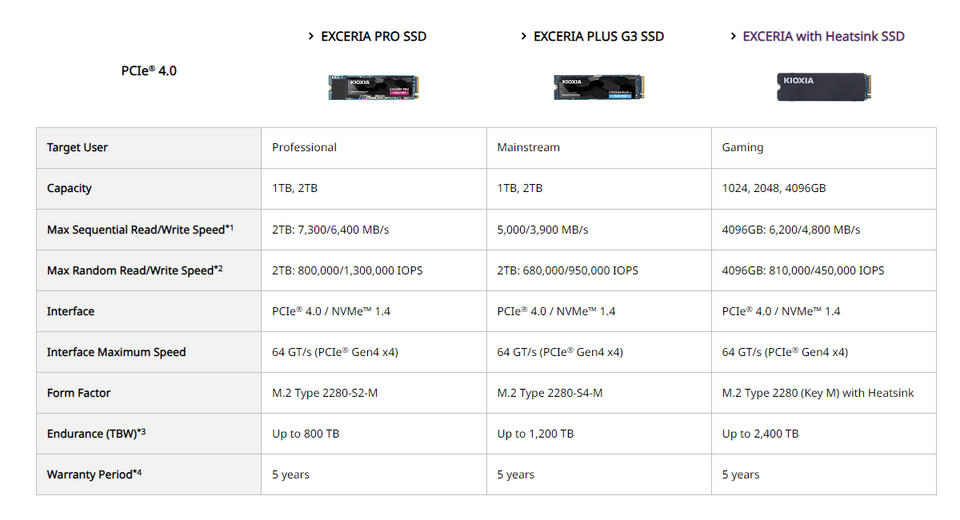Open the EXCERIA PRO SSD link
Viewport: 960px width, 520px height.
(373, 37)
